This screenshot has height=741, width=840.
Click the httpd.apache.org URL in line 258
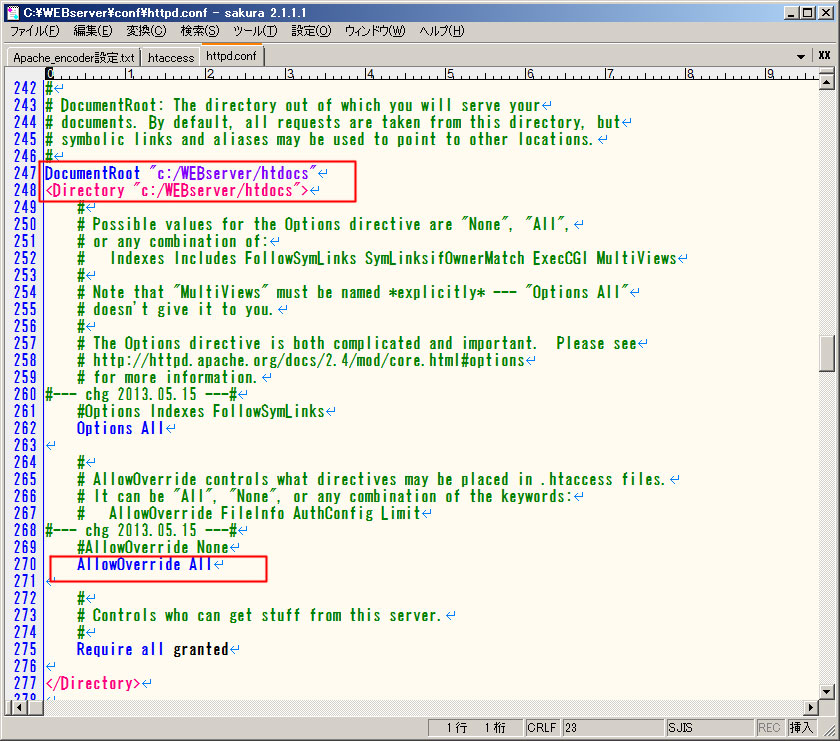click(x=309, y=361)
